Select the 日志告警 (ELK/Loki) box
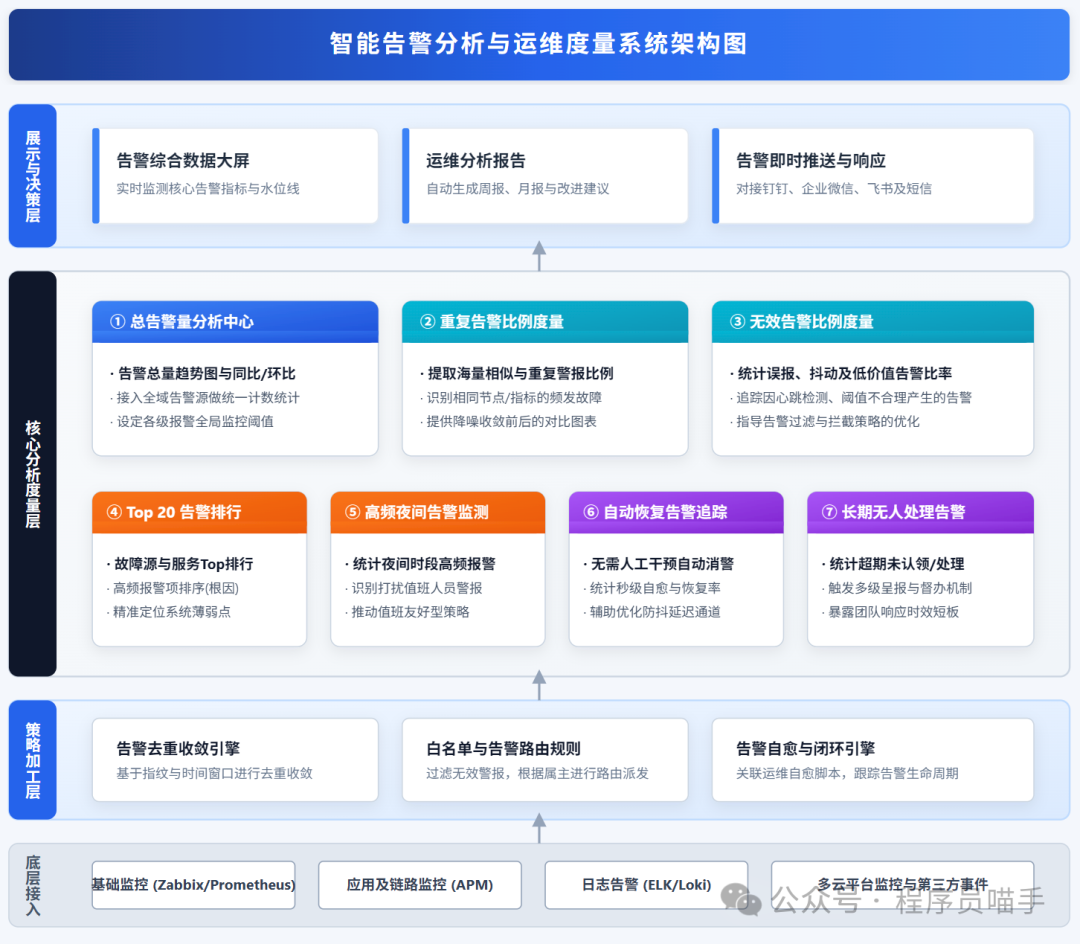The height and width of the screenshot is (944, 1080). pyautogui.click(x=646, y=885)
